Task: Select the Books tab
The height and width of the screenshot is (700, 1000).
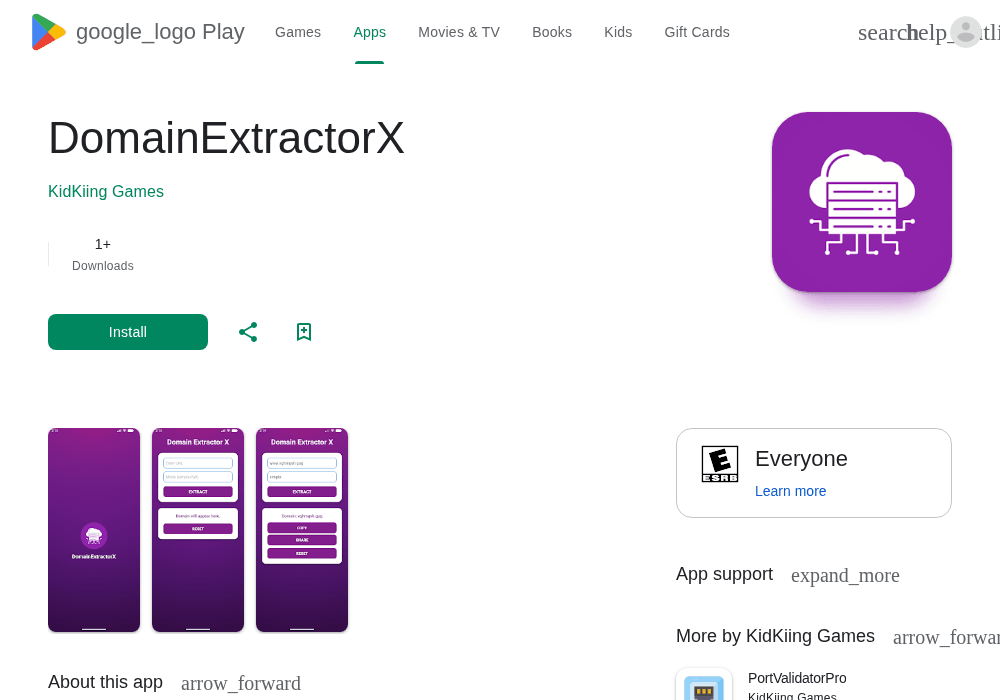Action: click(552, 32)
